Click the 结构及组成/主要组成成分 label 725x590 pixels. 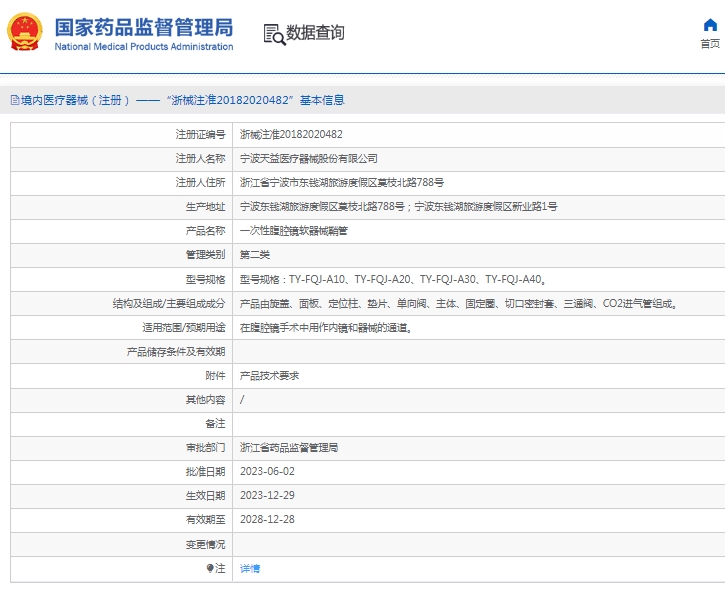[x=169, y=304]
